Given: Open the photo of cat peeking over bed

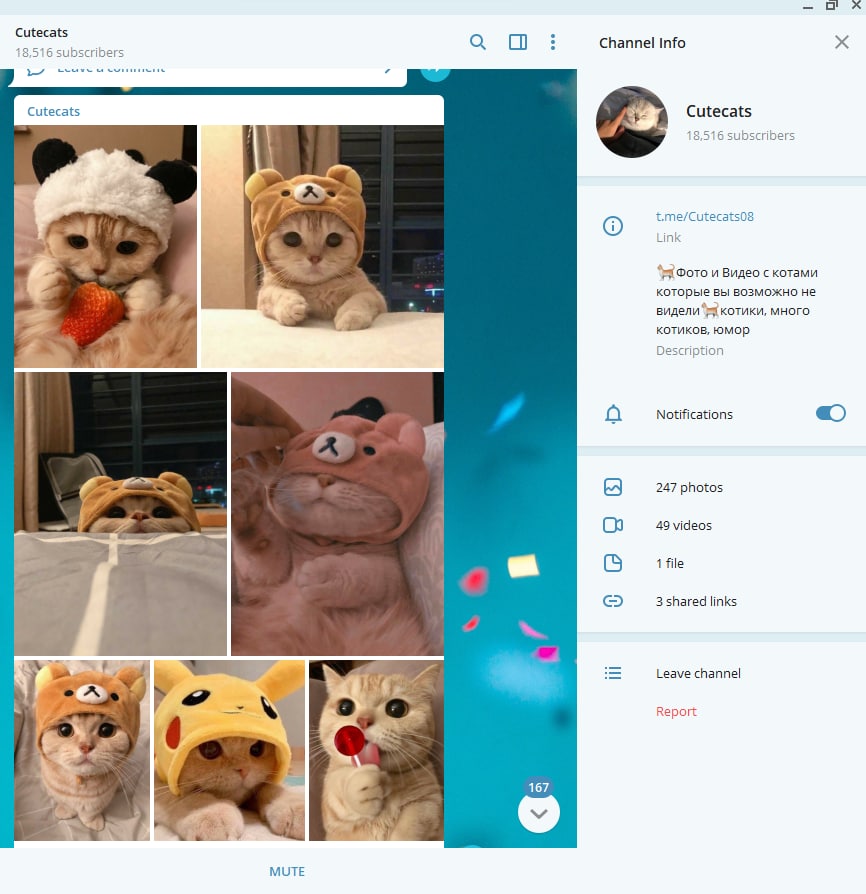Looking at the screenshot, I should click(x=120, y=514).
